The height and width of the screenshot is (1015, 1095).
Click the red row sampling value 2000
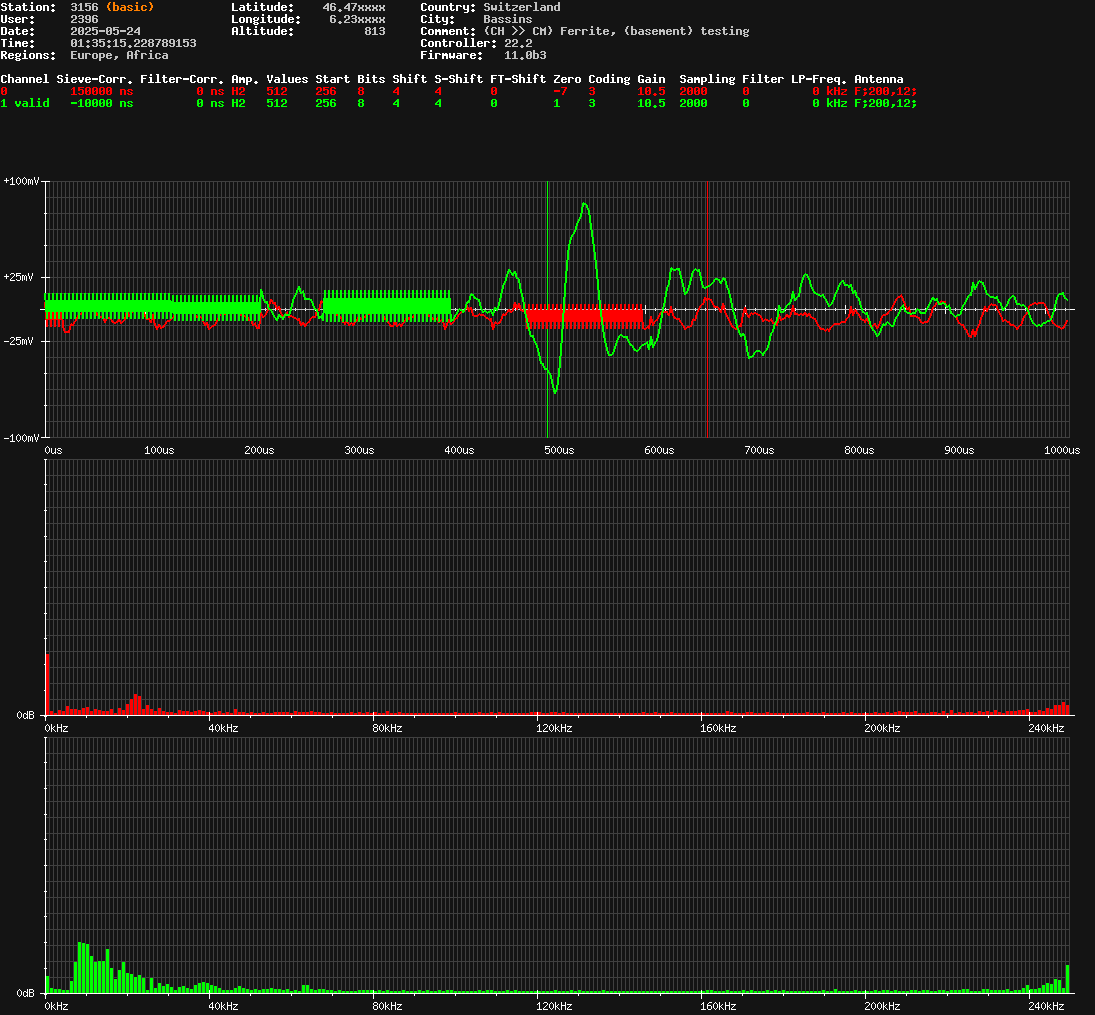coord(693,91)
